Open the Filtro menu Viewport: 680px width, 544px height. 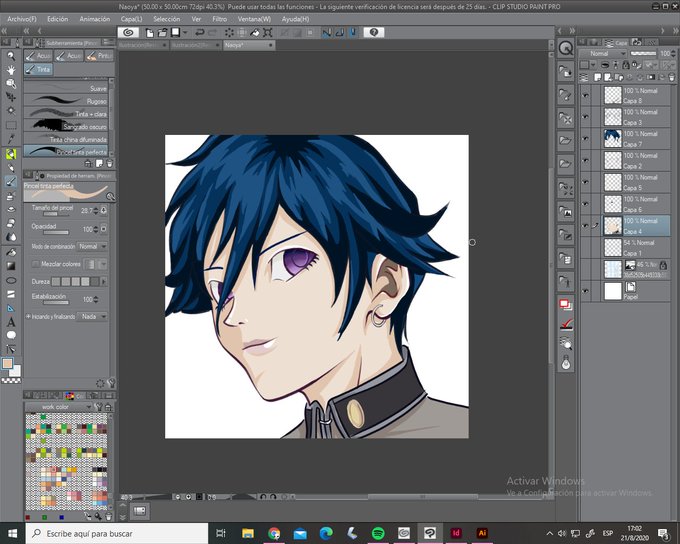[x=220, y=19]
